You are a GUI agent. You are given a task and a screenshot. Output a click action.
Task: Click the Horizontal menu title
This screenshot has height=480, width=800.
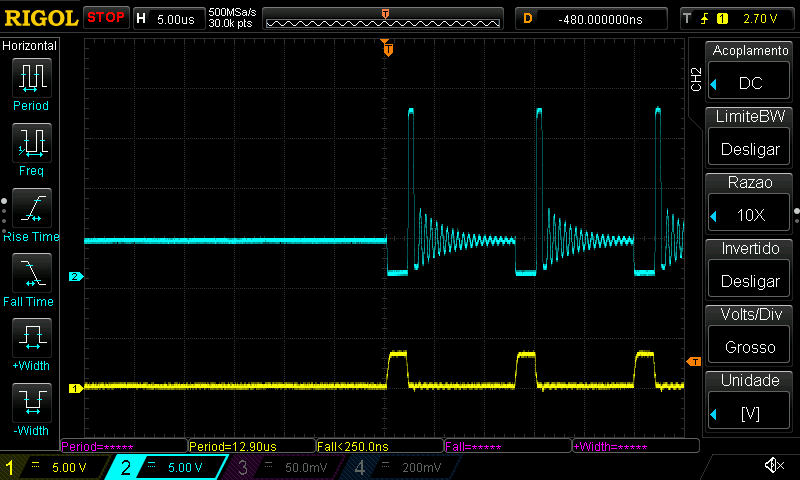pyautogui.click(x=30, y=46)
